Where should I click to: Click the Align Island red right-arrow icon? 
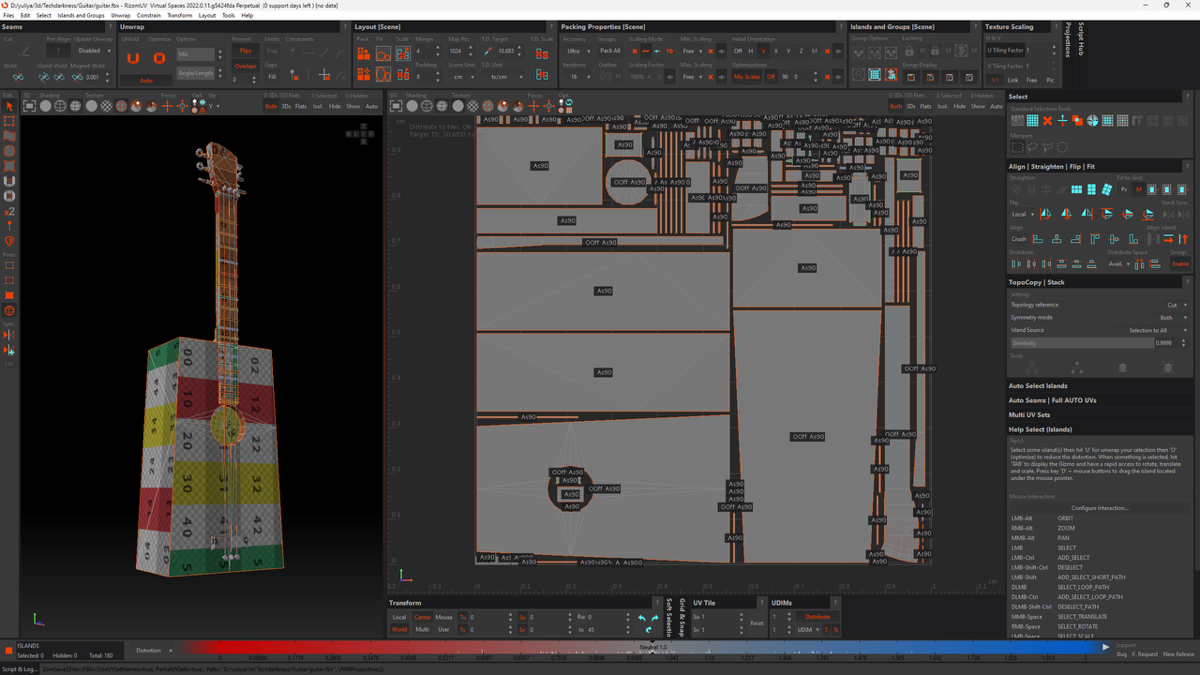point(1168,239)
